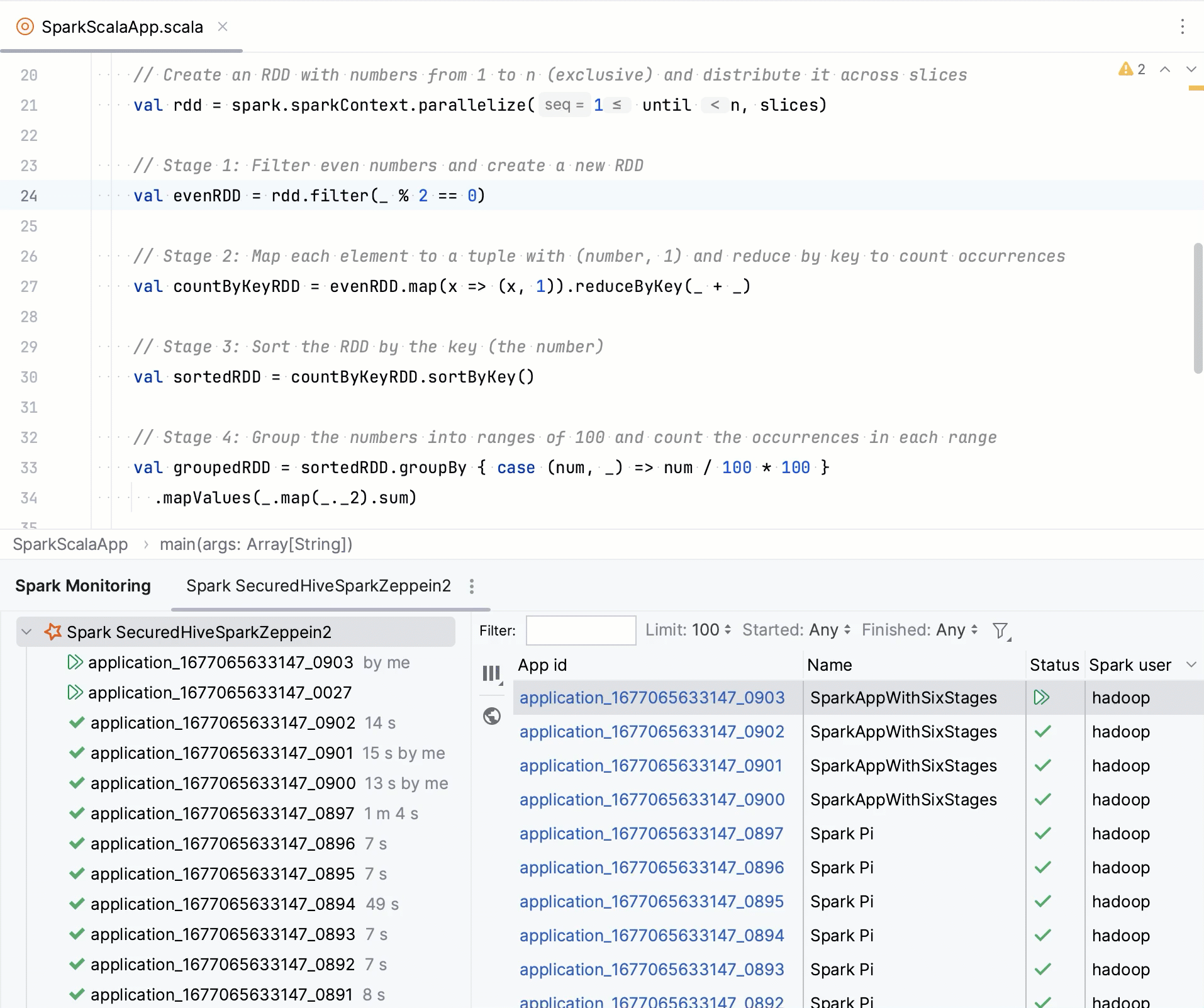The height and width of the screenshot is (1008, 1204).
Task: Place cursor on 'evenRDD' declaration line 24
Action: point(207,196)
